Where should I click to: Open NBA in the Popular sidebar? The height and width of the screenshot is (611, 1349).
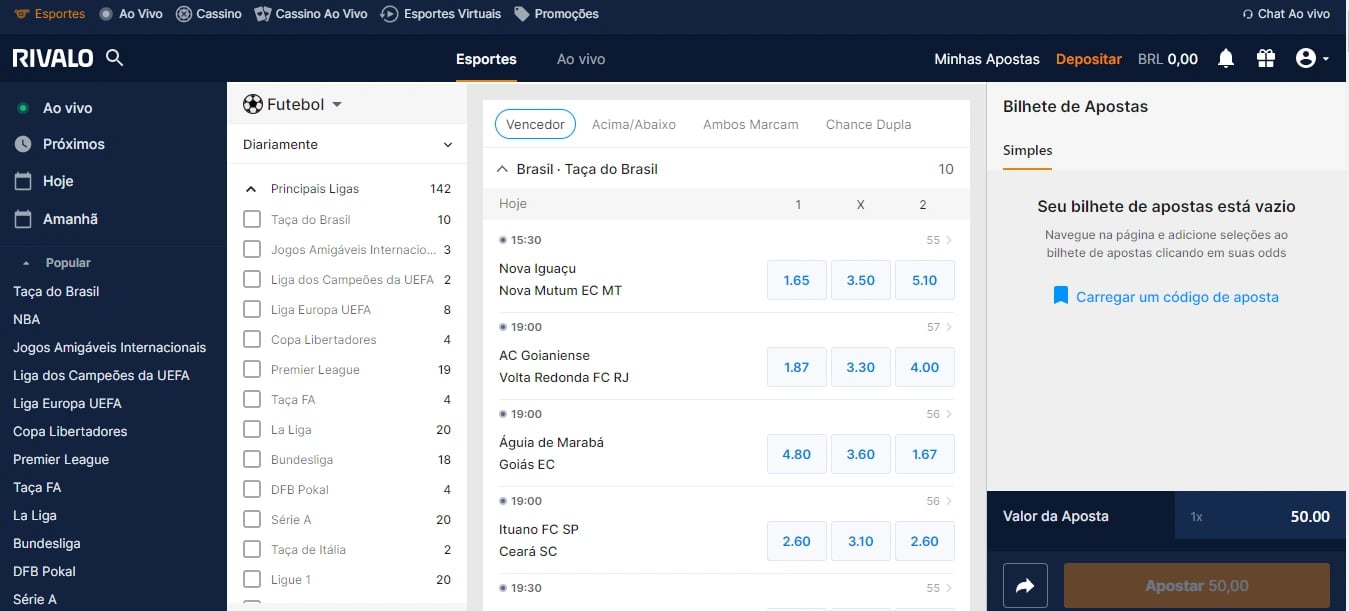[26, 319]
